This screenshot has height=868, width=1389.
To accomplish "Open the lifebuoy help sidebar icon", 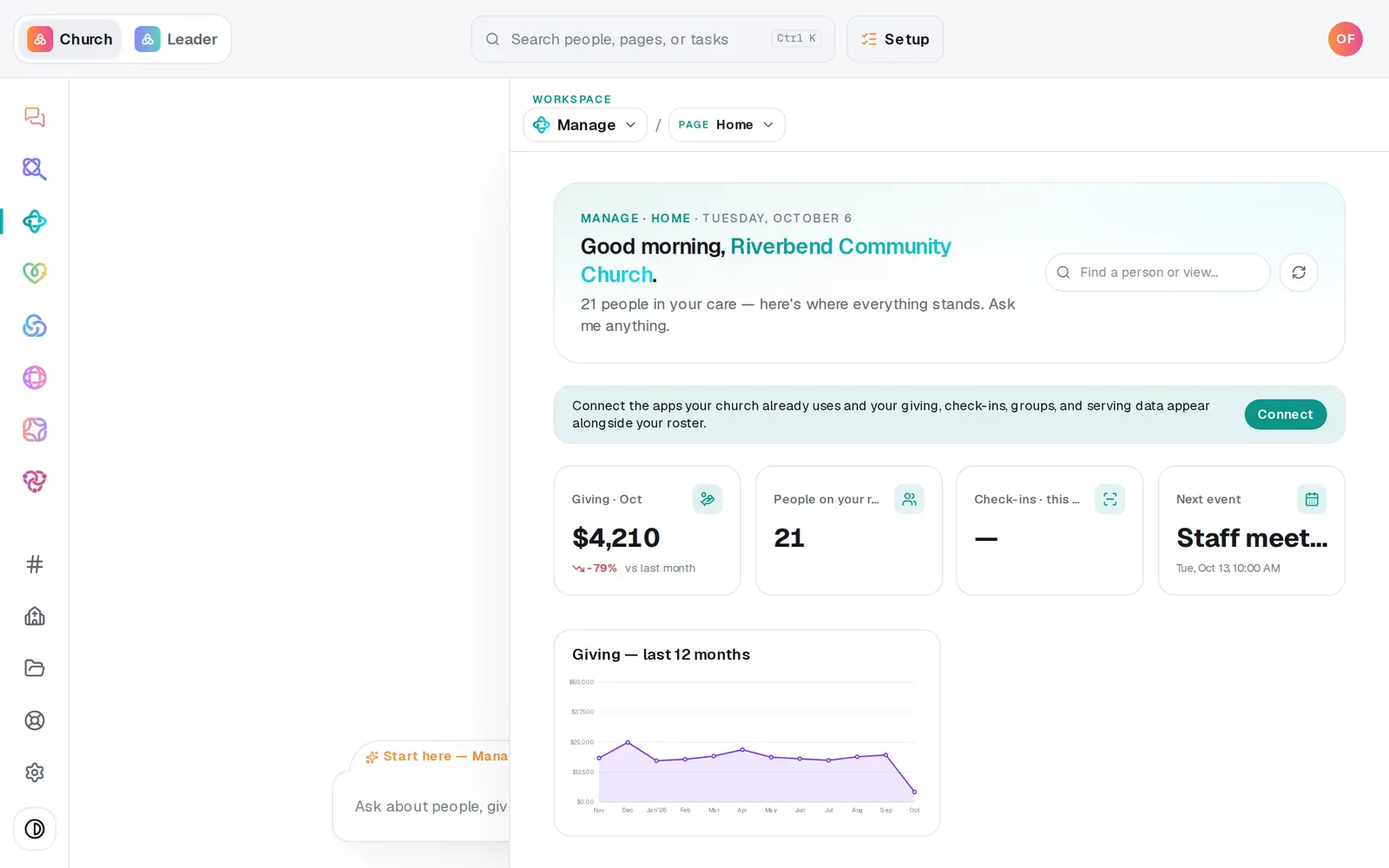I will (x=35, y=720).
